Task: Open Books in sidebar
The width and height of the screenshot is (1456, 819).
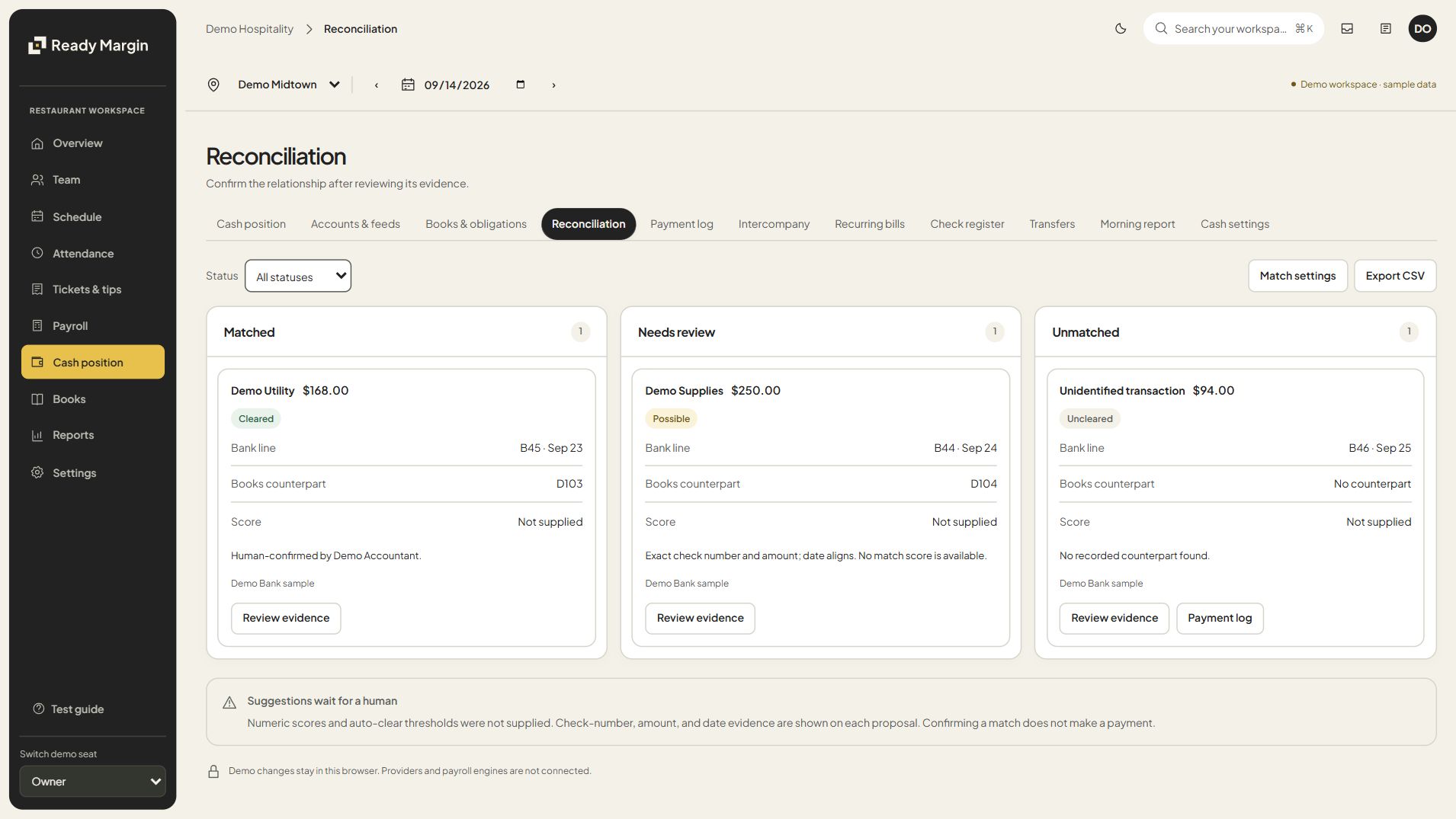Action: pos(93,399)
